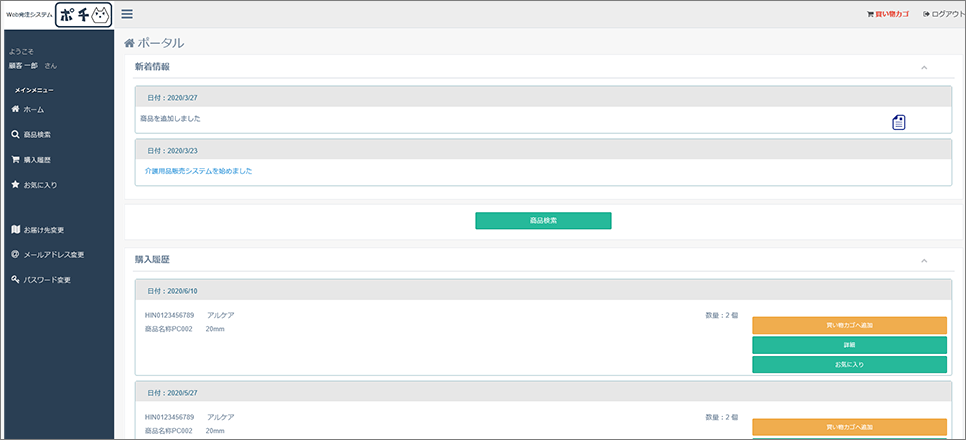Click the document icon in the 2020/3/27 news
Viewport: 966px width, 440px height.
click(899, 123)
